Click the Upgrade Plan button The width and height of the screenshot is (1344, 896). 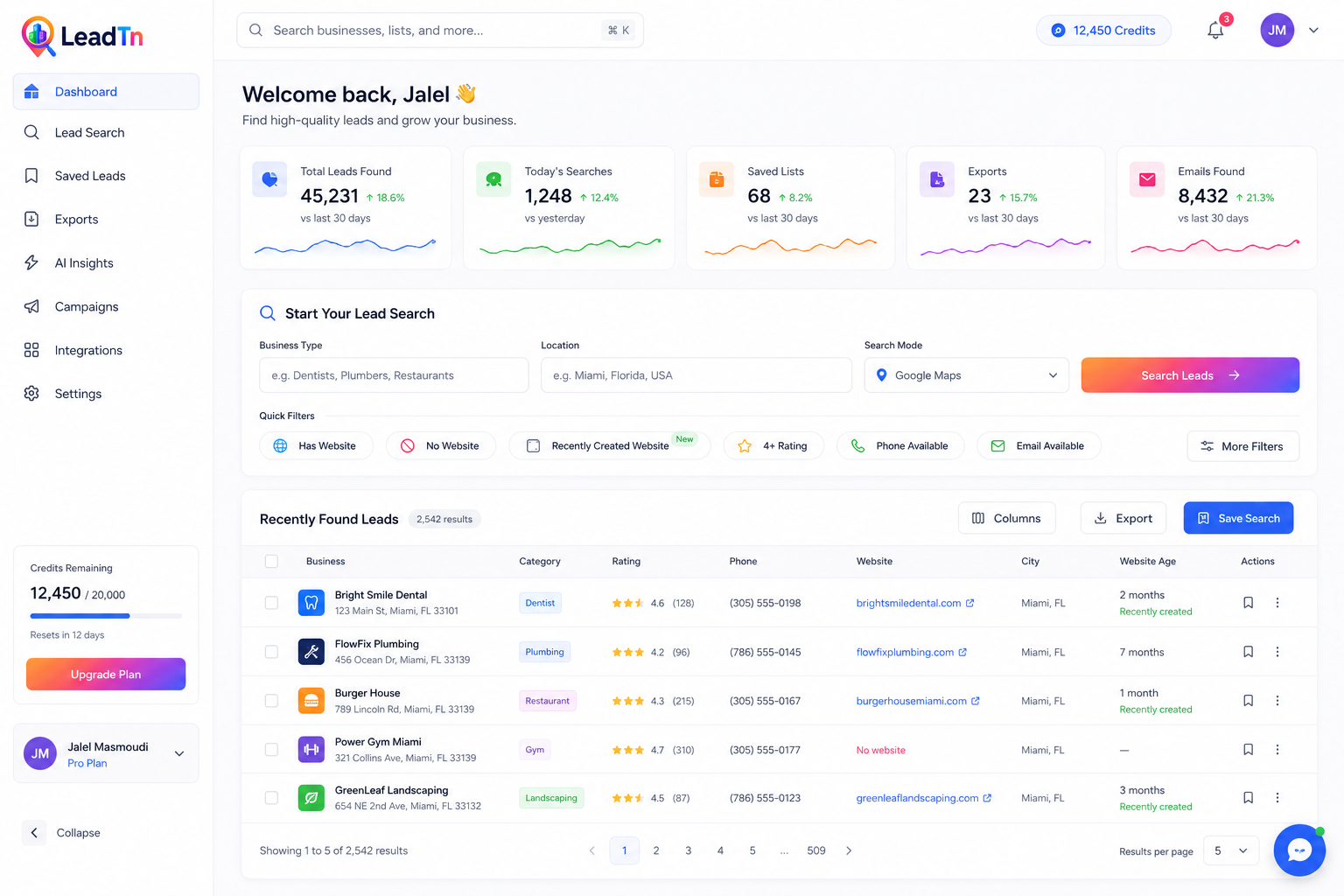click(x=106, y=675)
